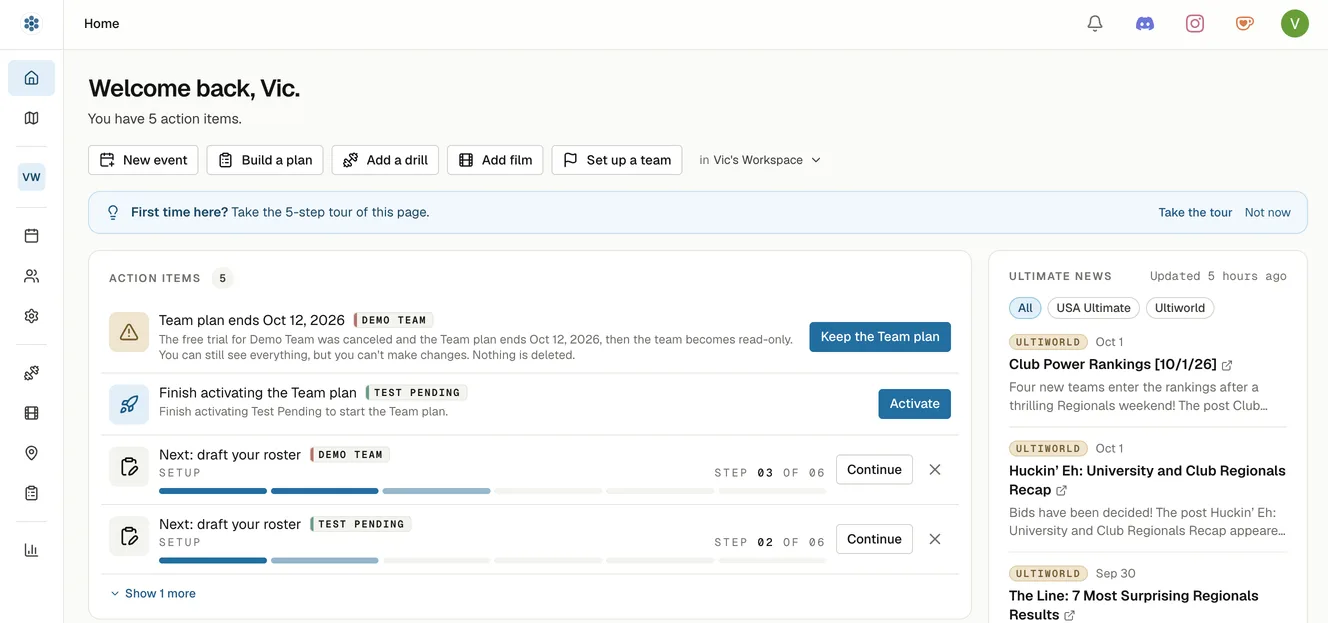This screenshot has width=1328, height=623.
Task: Expand Show 1 more action items
Action: (x=153, y=593)
